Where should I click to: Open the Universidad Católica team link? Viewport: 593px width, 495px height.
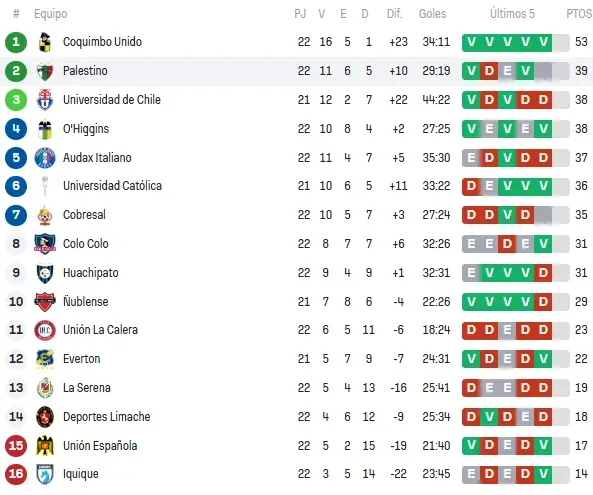coord(112,186)
